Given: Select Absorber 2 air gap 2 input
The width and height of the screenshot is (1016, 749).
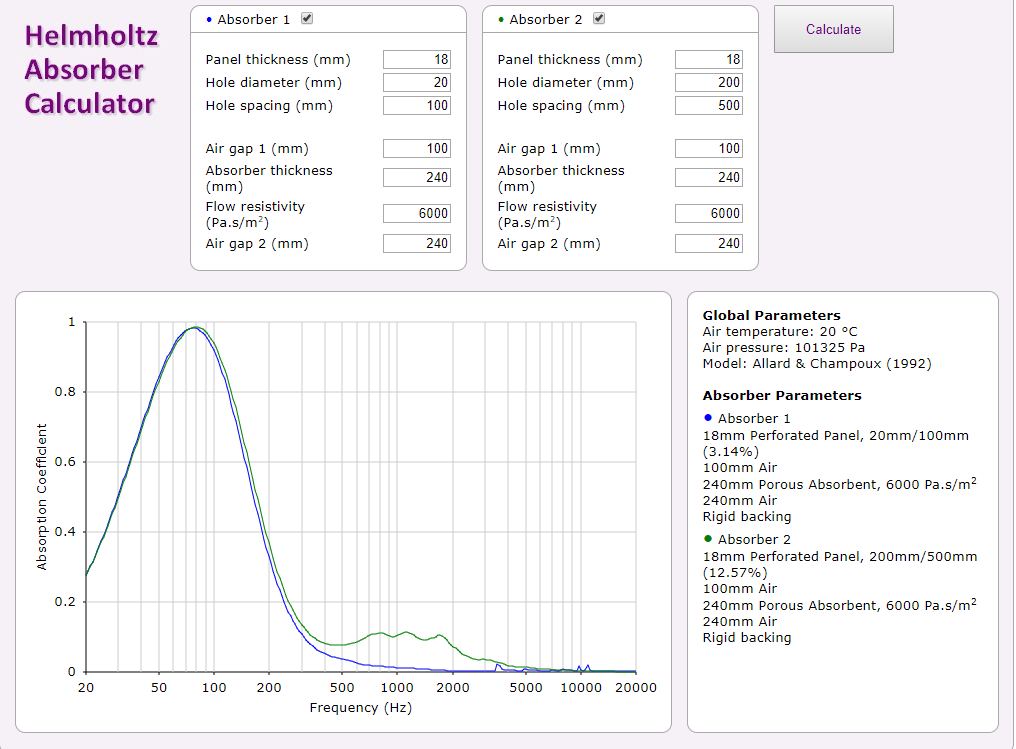Looking at the screenshot, I should pos(708,244).
